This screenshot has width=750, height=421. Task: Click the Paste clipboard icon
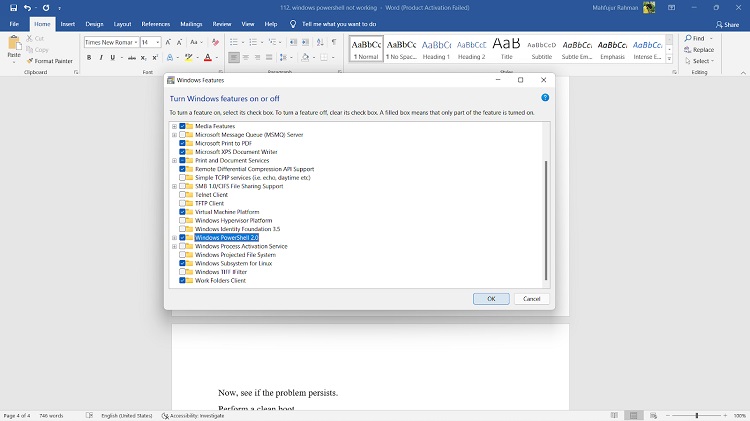(x=13, y=45)
